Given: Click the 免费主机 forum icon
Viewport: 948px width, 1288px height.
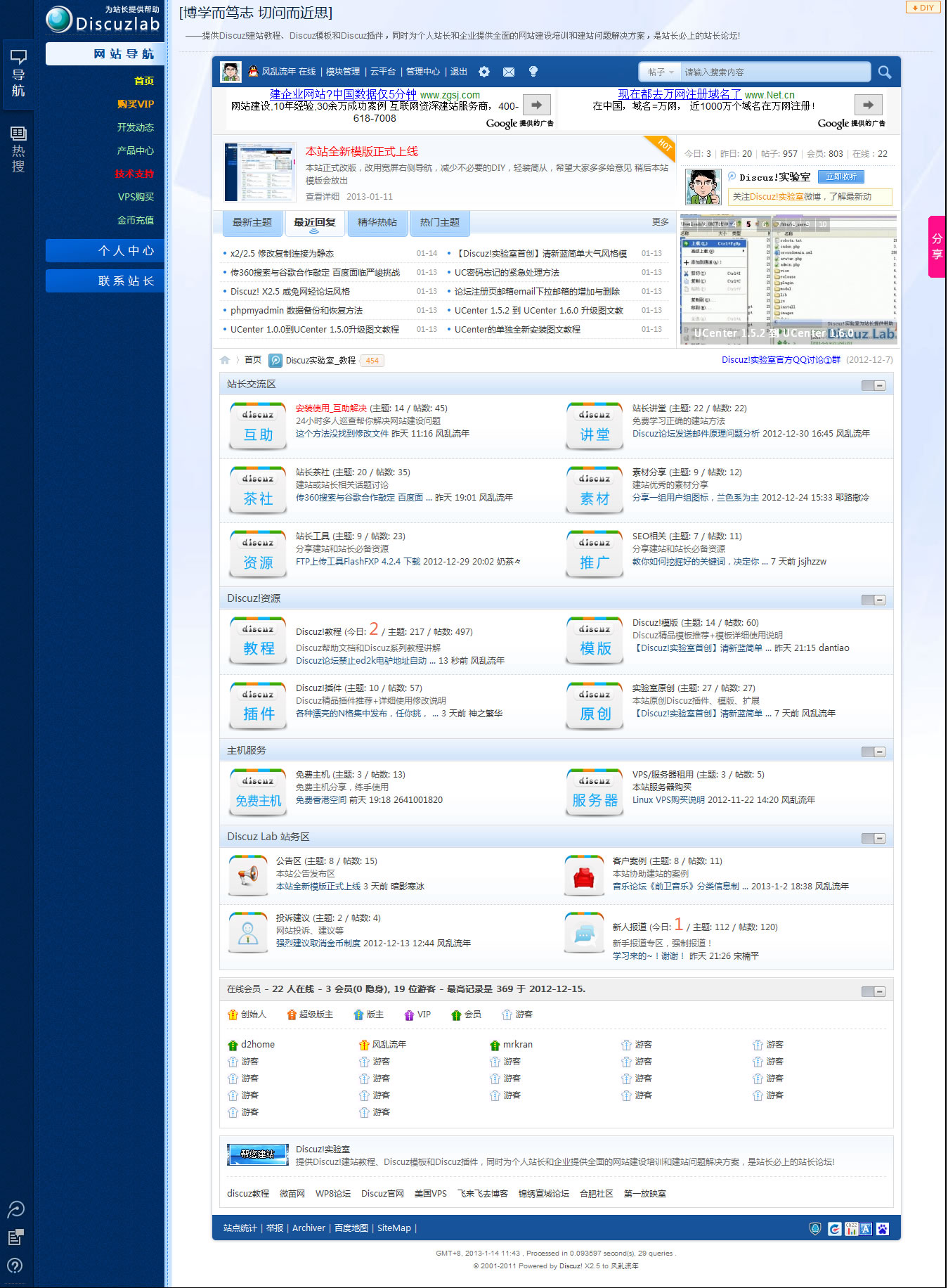Looking at the screenshot, I should [258, 793].
